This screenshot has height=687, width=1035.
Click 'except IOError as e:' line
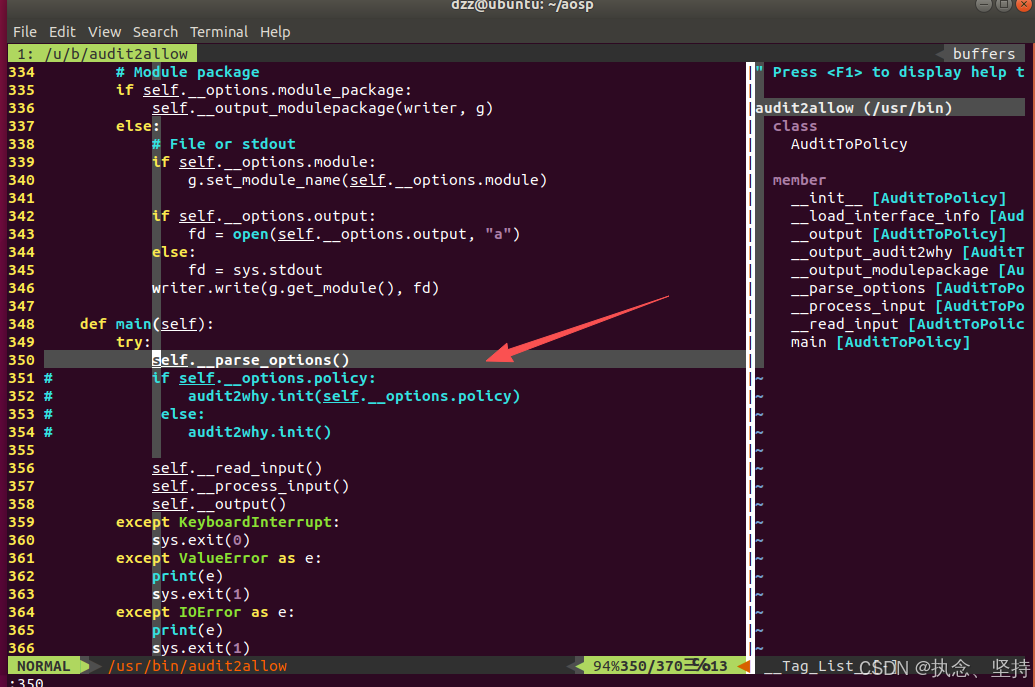click(x=205, y=612)
